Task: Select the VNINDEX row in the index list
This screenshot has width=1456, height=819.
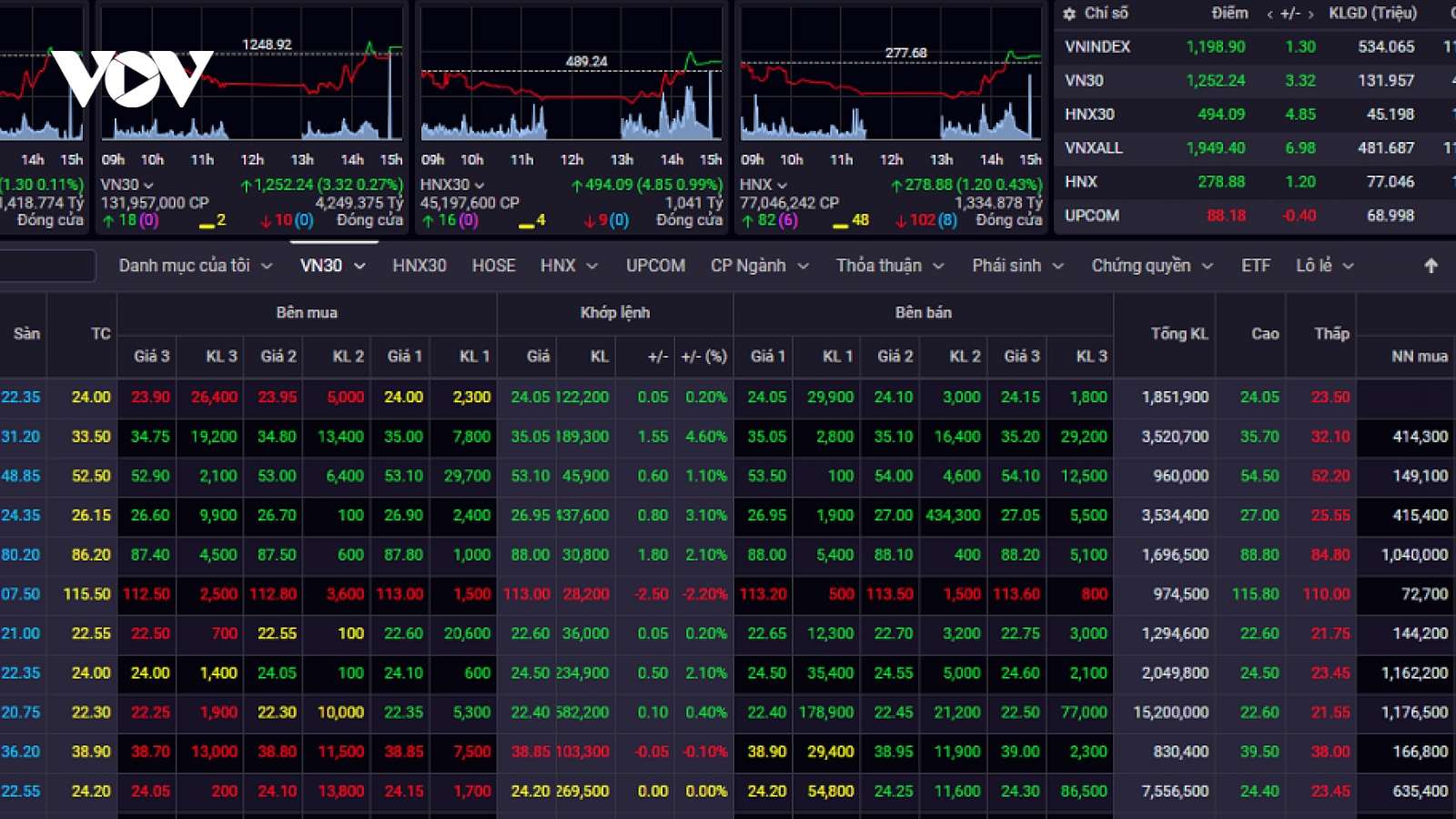Action: [1256, 46]
